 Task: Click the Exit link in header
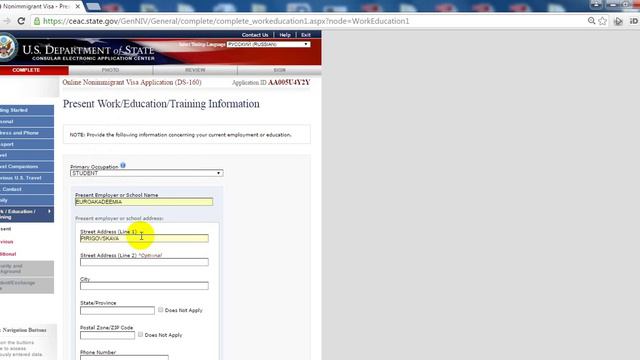[x=306, y=35]
